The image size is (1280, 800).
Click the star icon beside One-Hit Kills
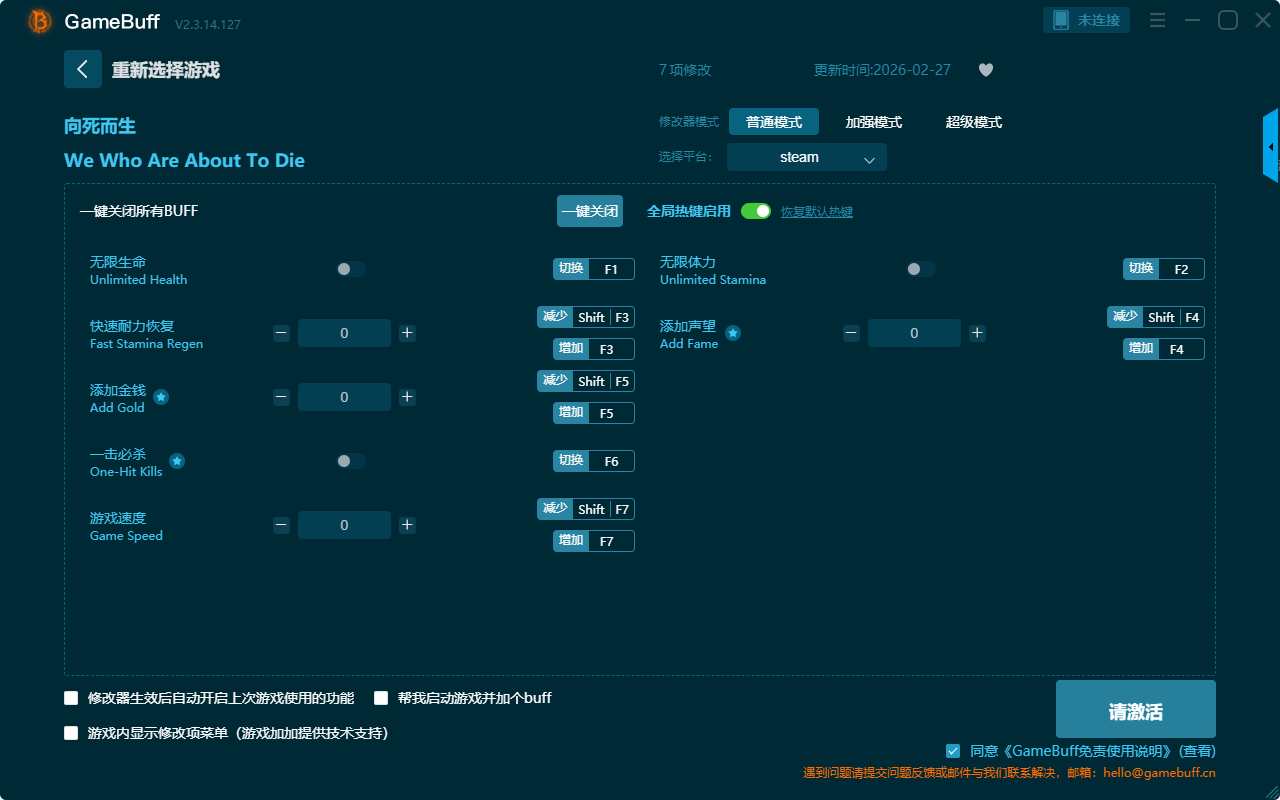pos(177,461)
